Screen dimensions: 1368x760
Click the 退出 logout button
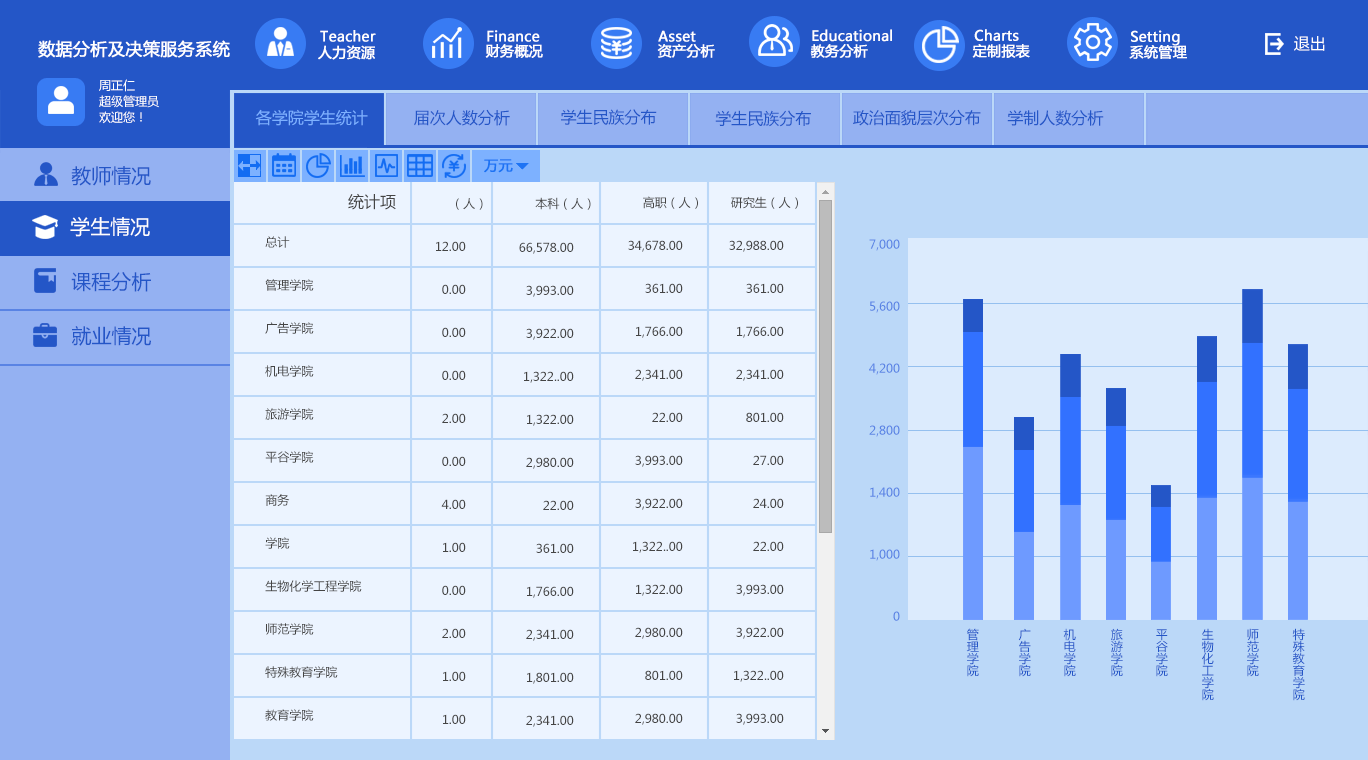click(x=1295, y=44)
